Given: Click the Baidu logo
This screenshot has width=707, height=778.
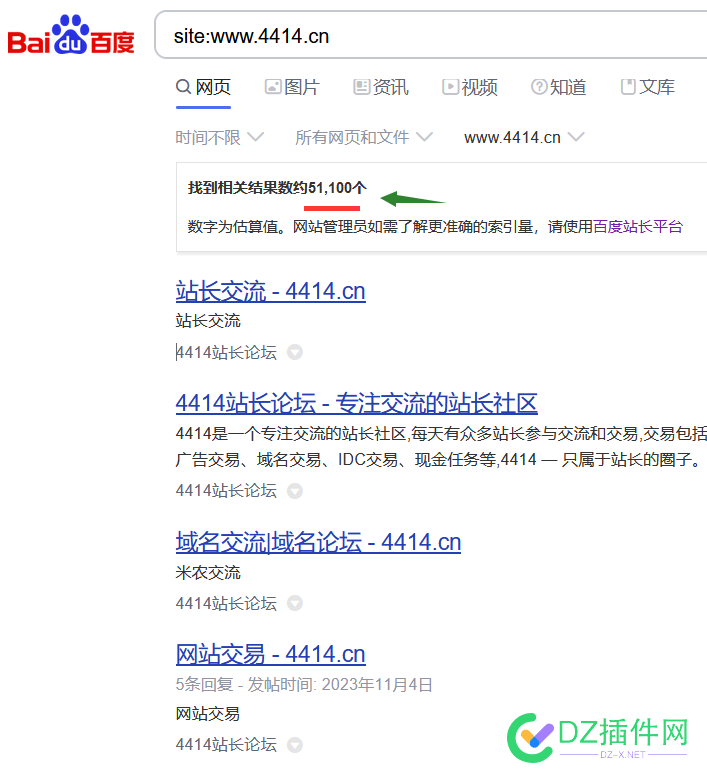Looking at the screenshot, I should tap(71, 35).
